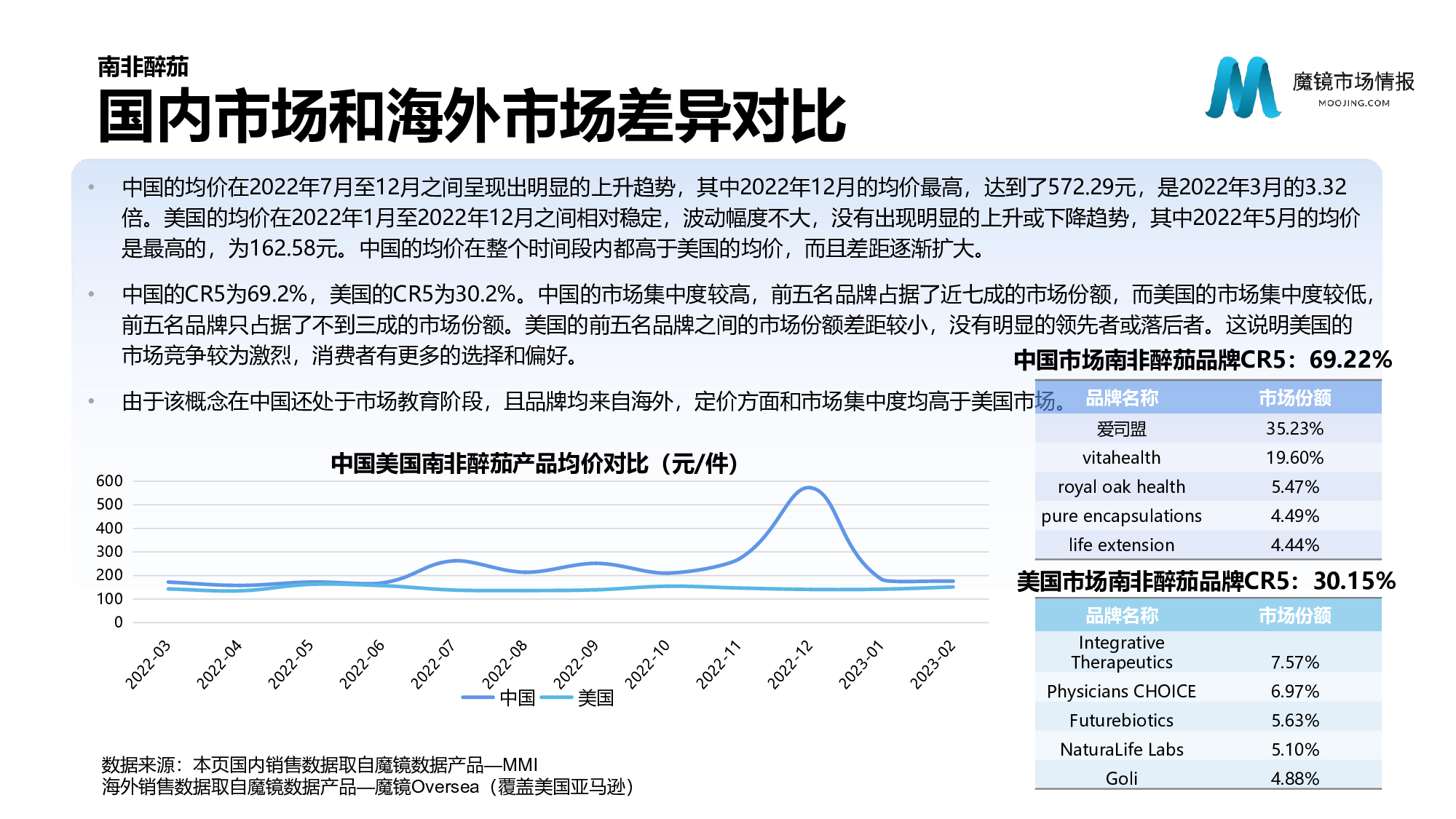Click the chart title 中国美国南非醉茄产品均价对比
The width and height of the screenshot is (1456, 819).
pos(534,464)
